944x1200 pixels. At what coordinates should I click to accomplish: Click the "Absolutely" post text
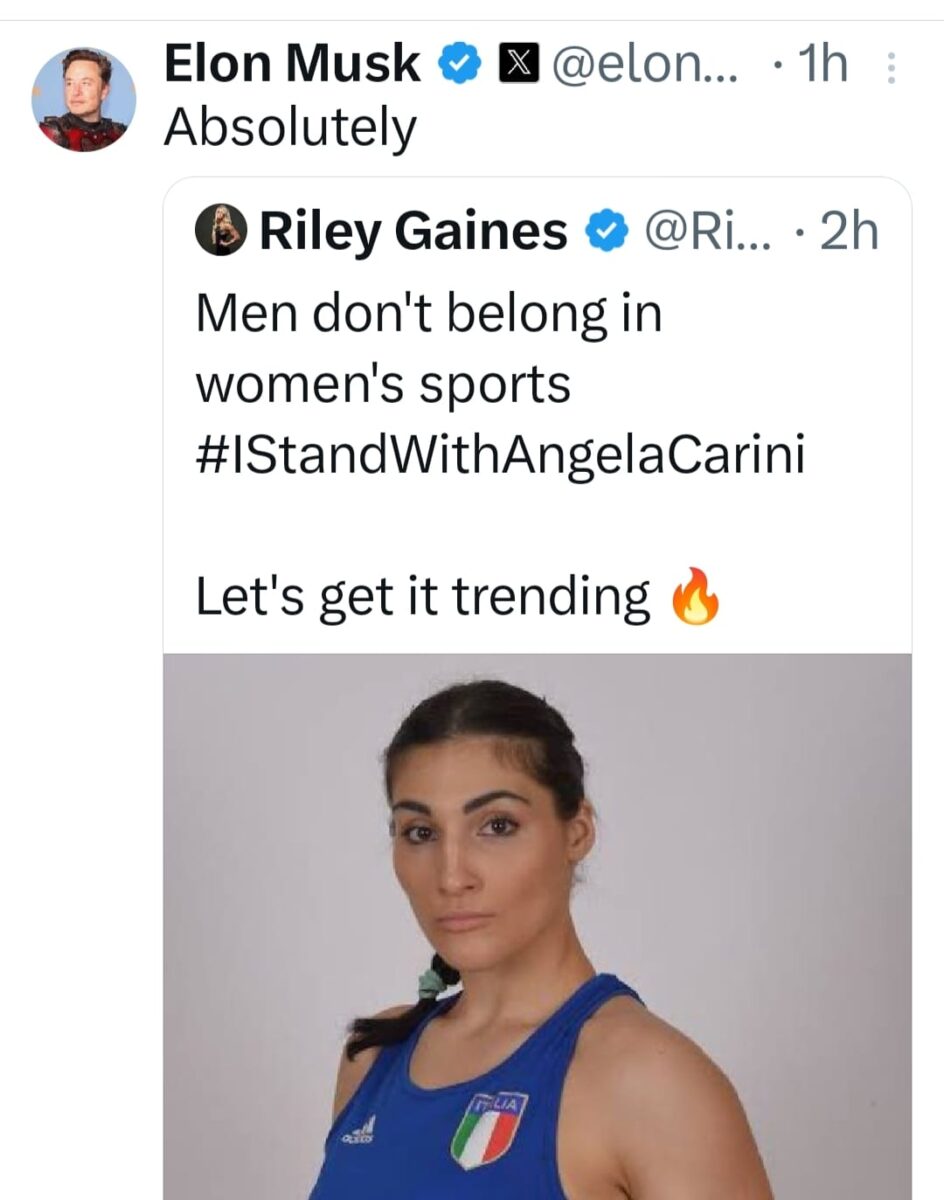tap(290, 127)
